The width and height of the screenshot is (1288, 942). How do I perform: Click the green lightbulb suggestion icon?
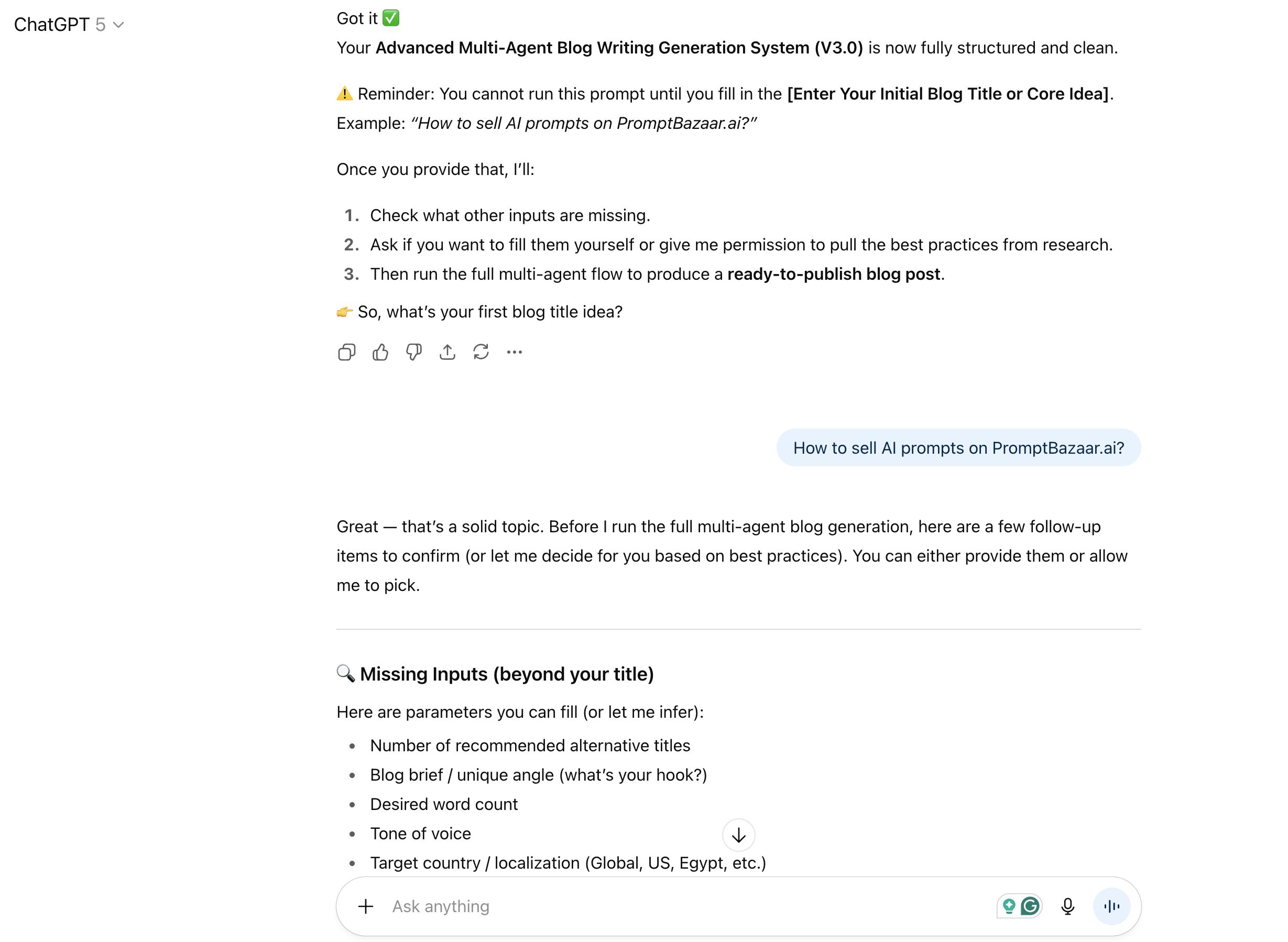1009,906
